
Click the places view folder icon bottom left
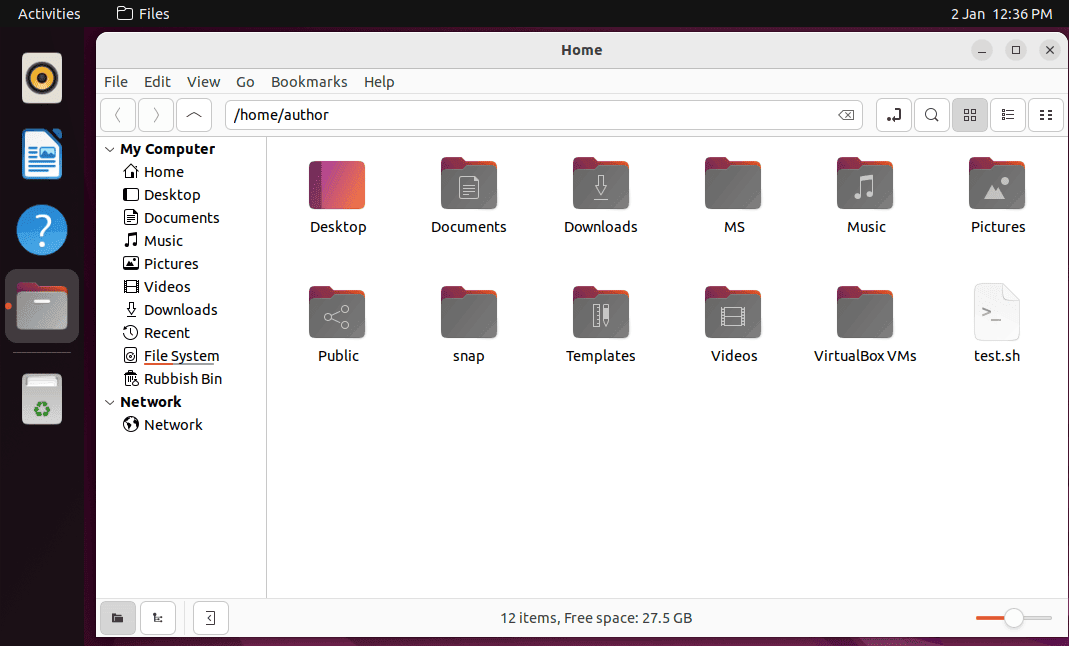[x=117, y=617]
